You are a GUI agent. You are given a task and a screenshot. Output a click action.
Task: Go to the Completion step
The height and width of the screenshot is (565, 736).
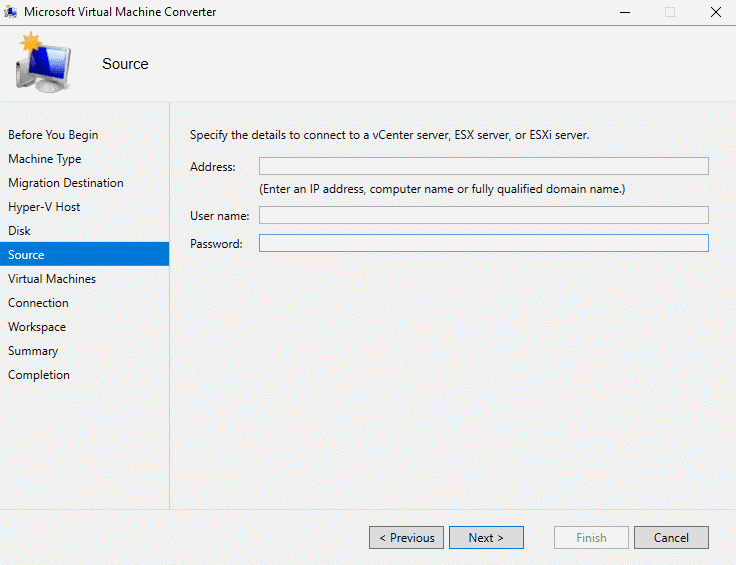coord(39,375)
